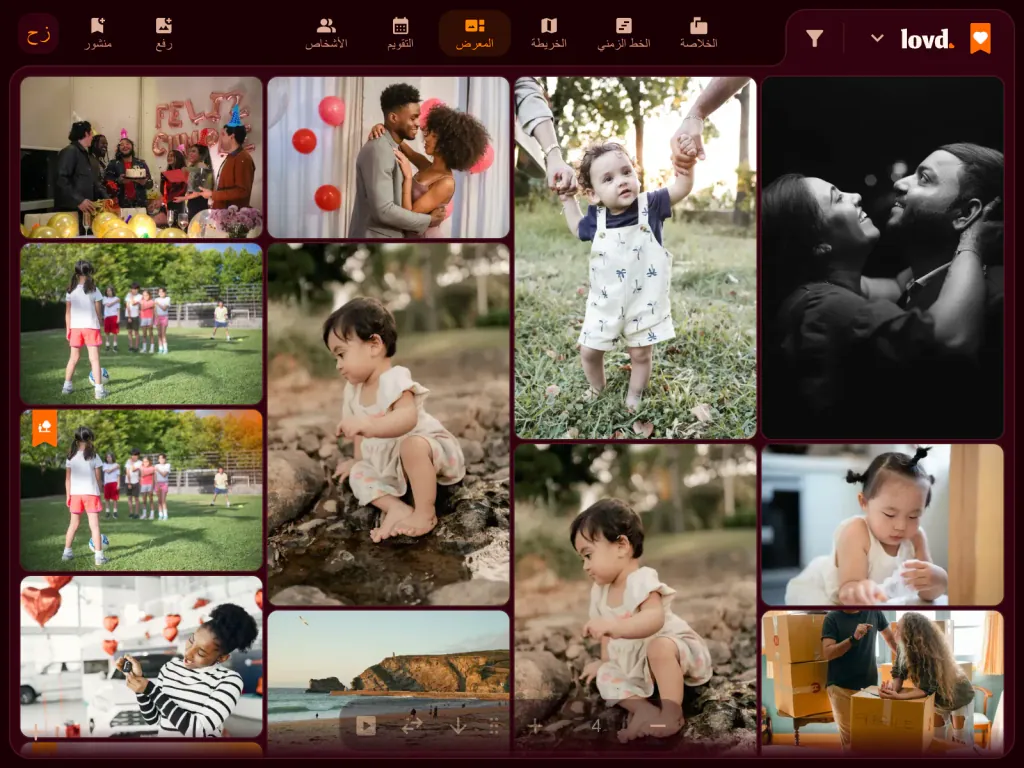Open the toddler in overalls walking photo
Viewport: 1024px width, 768px height.
tap(635, 258)
